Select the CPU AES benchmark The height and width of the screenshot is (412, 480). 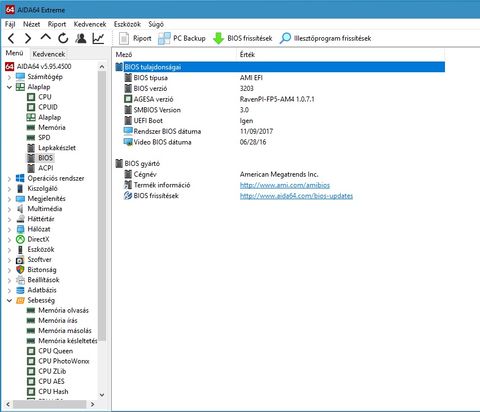point(46,381)
